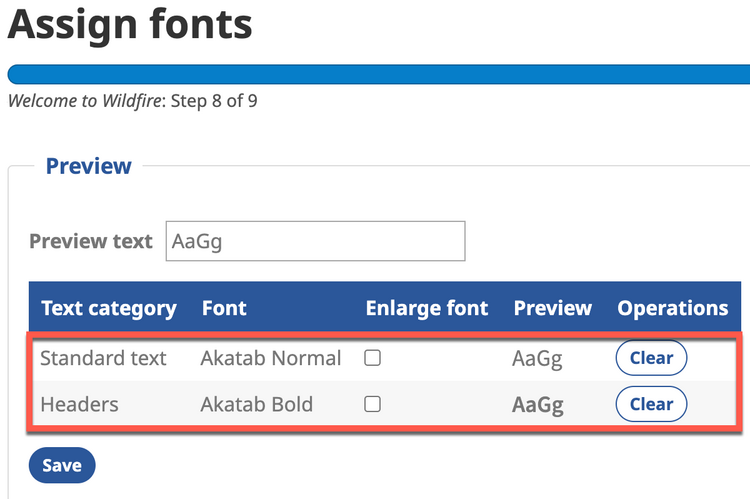Click the Akatab Normal font name

(270, 358)
